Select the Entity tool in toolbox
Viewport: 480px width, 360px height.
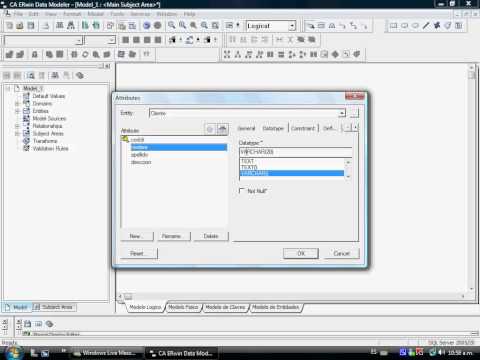(321, 26)
